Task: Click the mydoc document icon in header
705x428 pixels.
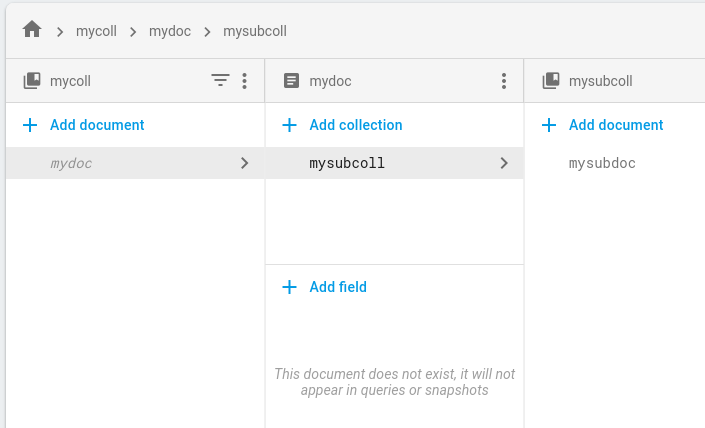Action: [291, 81]
